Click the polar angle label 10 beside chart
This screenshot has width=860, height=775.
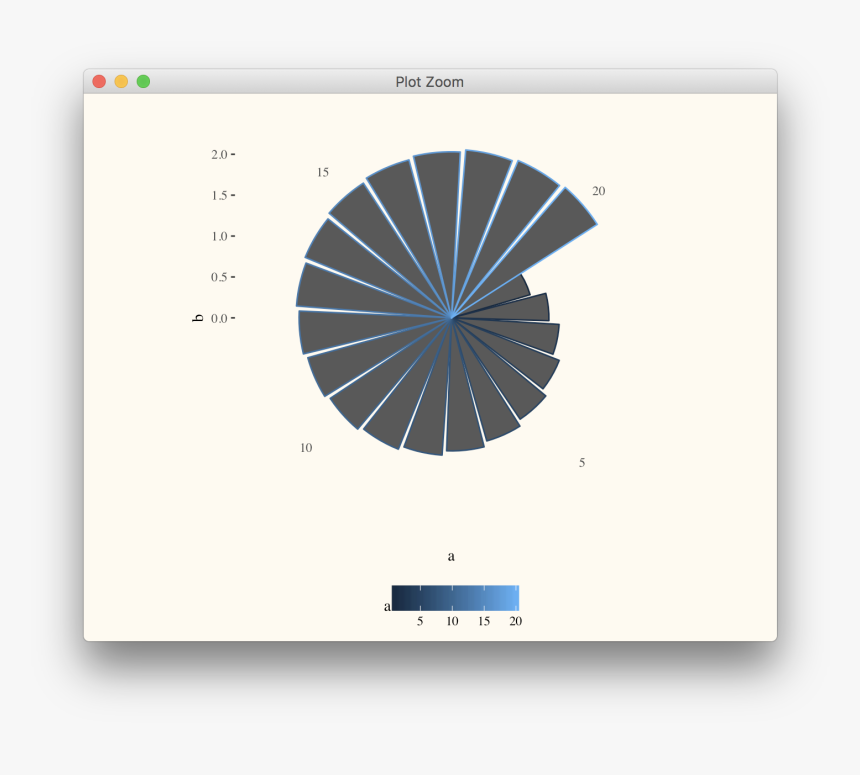(x=306, y=447)
